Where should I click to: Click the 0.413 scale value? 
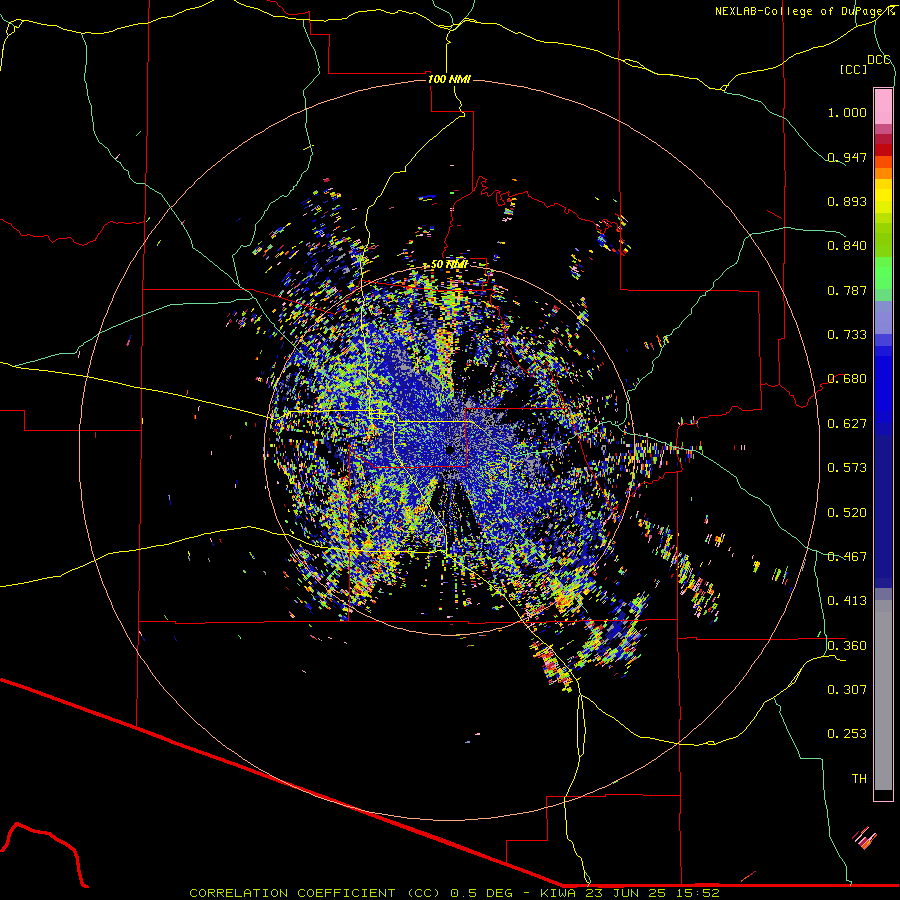[x=847, y=601]
